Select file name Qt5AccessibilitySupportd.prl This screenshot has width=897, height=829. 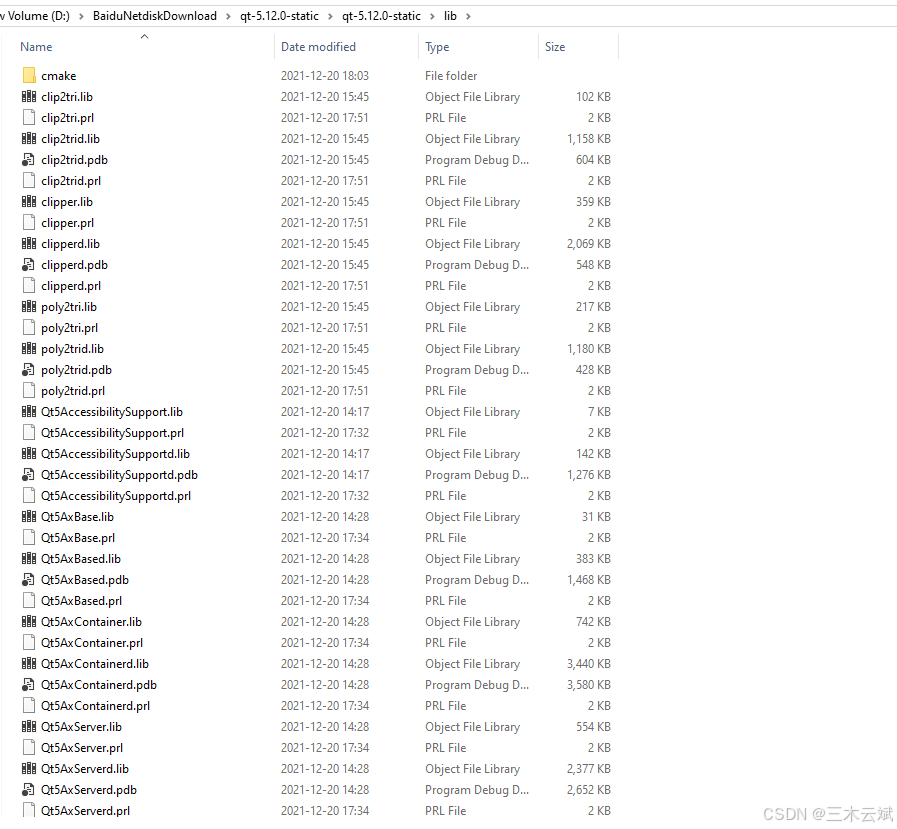[x=116, y=496]
